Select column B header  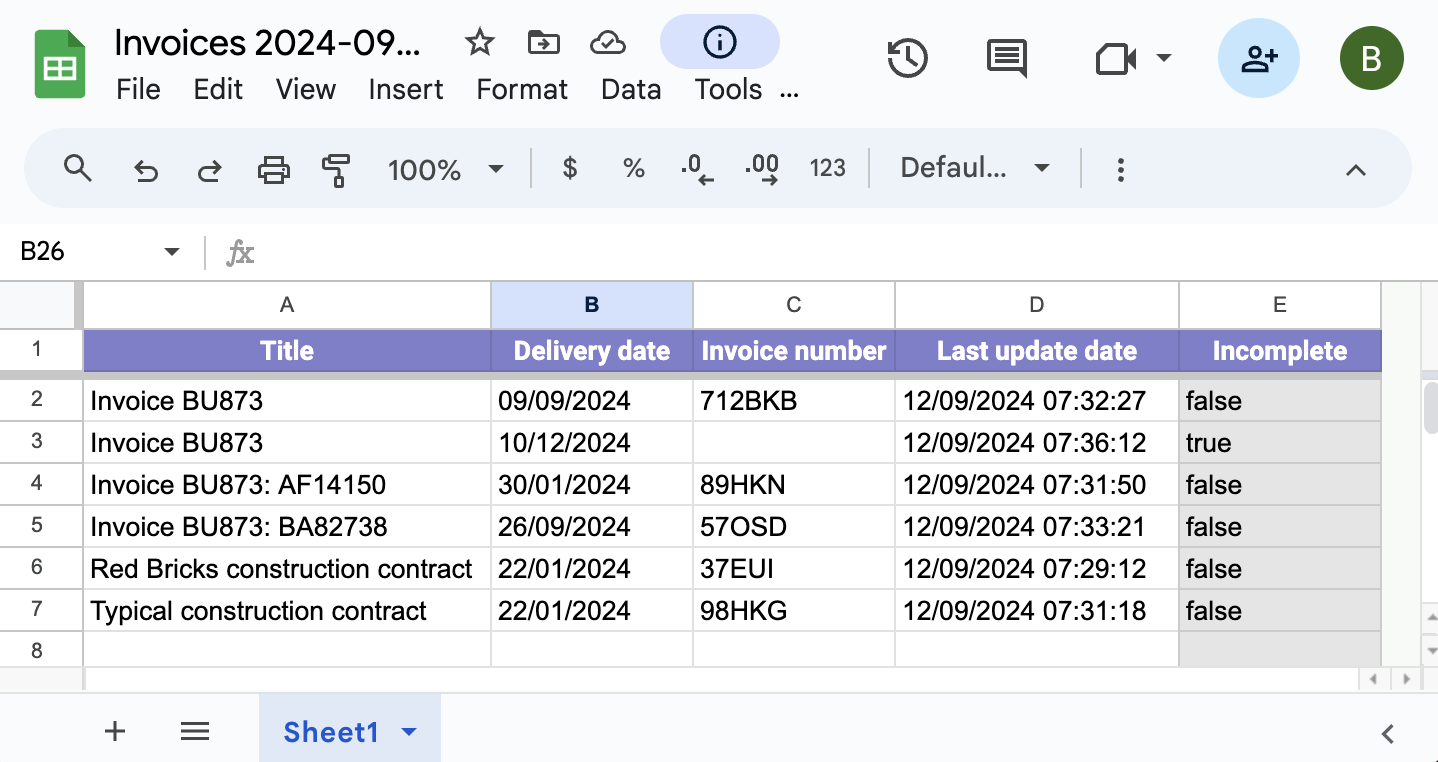[x=592, y=305]
